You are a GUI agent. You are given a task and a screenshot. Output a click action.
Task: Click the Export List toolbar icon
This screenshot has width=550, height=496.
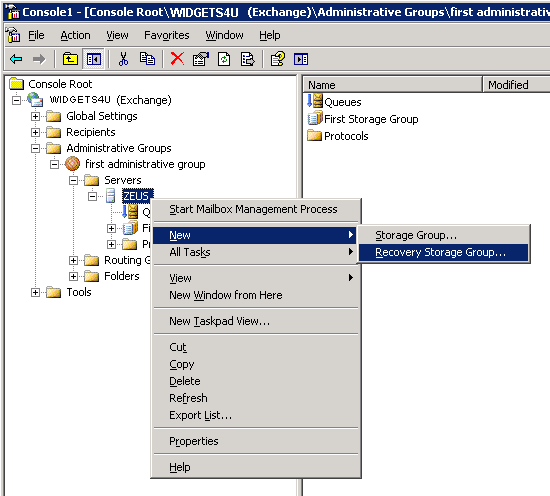pyautogui.click(x=247, y=59)
